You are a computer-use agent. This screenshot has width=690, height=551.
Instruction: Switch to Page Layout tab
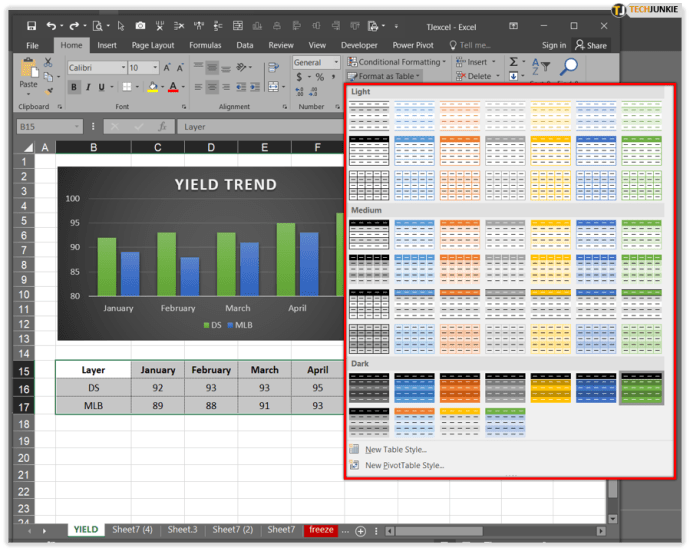tap(153, 45)
